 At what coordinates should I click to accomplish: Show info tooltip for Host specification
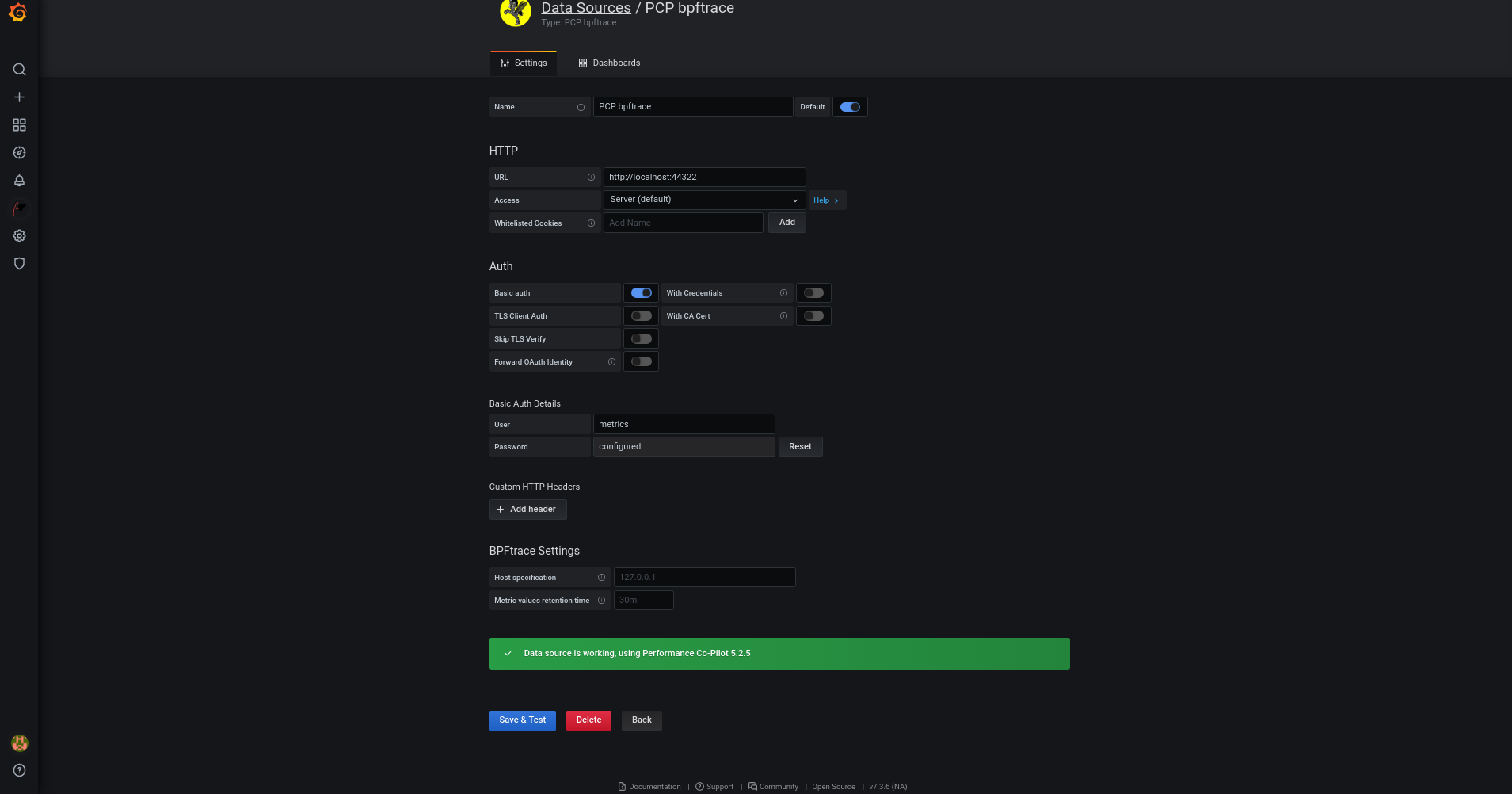pos(601,578)
